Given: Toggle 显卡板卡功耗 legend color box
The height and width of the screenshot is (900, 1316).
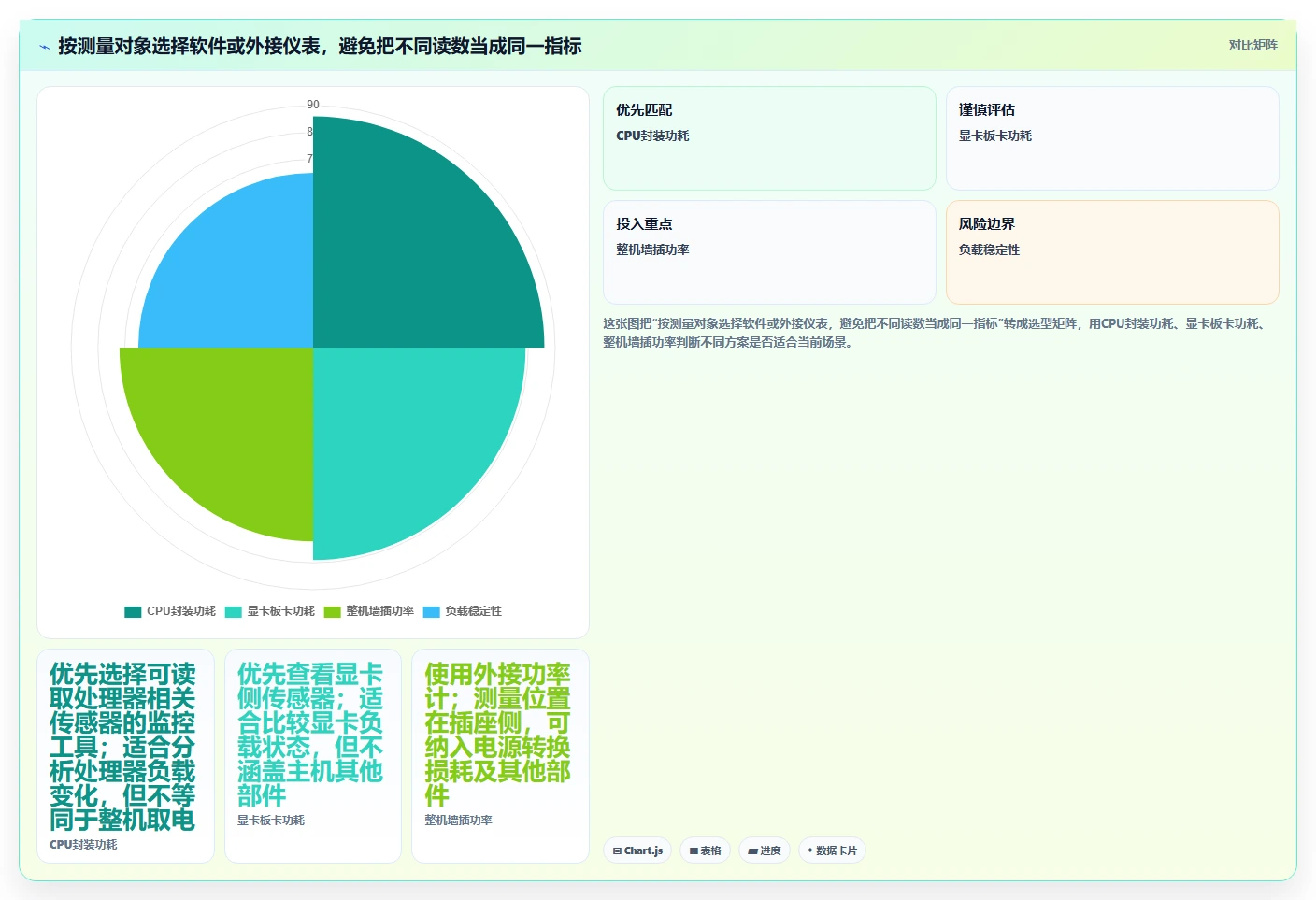Looking at the screenshot, I should 233,611.
